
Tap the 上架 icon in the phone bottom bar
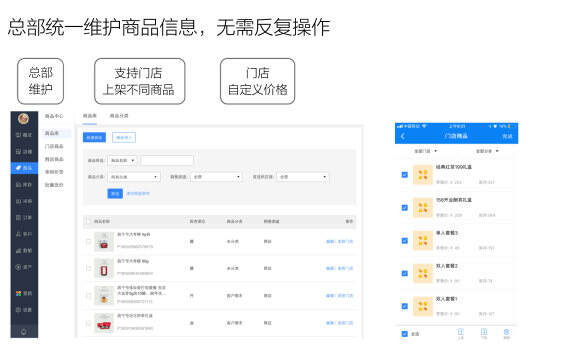[x=461, y=333]
